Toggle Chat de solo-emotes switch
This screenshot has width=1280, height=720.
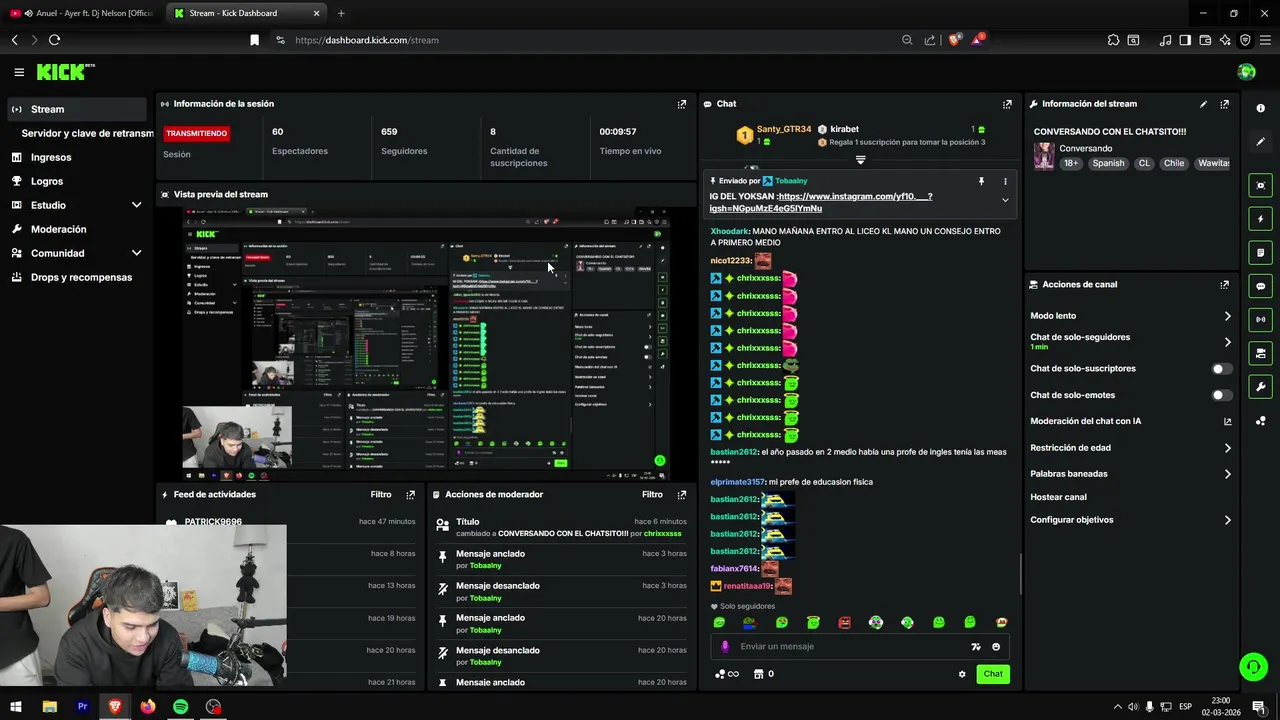coord(1221,395)
